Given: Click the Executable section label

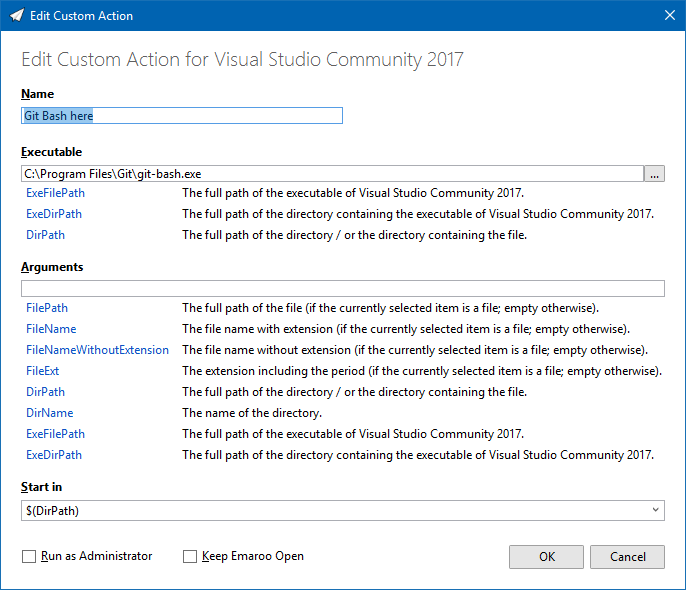Looking at the screenshot, I should click(x=52, y=152).
